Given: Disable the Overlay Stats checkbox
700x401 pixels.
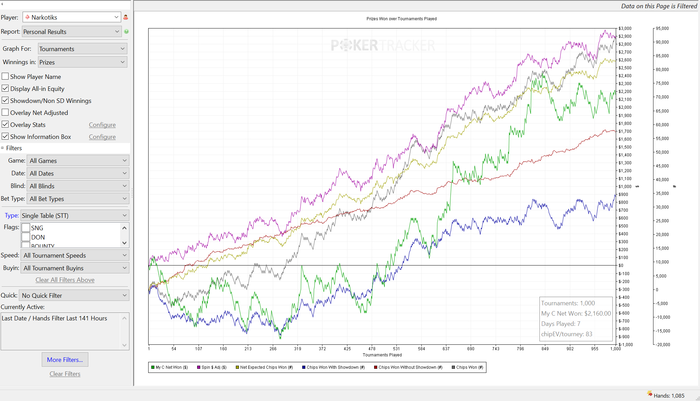Looking at the screenshot, I should 5,124.
